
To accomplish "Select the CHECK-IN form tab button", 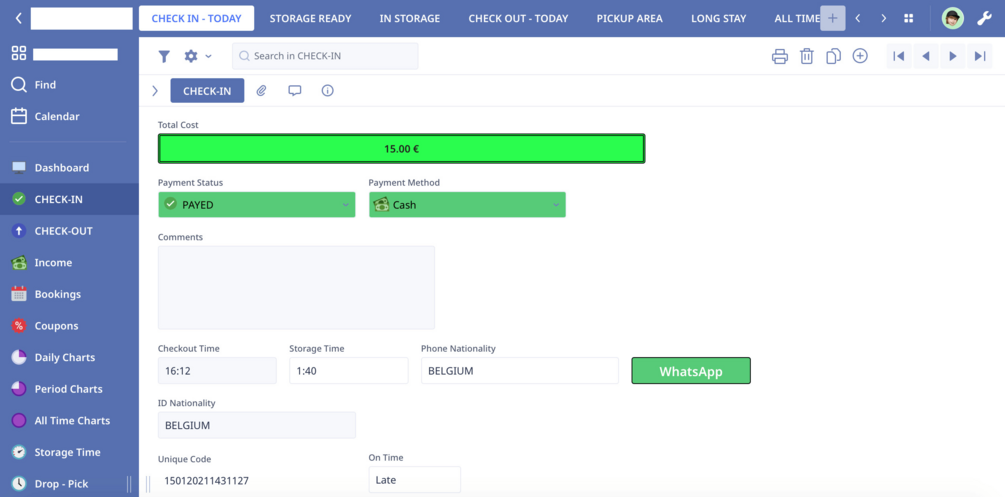I will [207, 90].
